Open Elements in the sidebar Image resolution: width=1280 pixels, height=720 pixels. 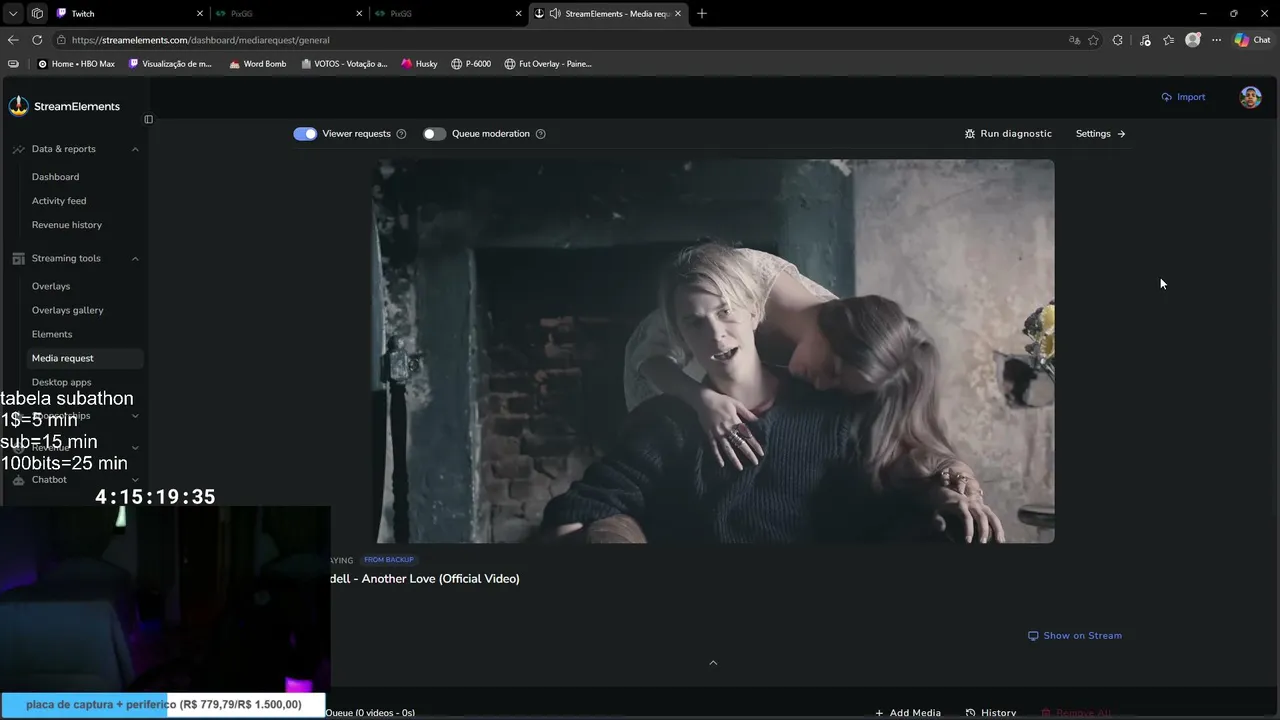[x=52, y=334]
